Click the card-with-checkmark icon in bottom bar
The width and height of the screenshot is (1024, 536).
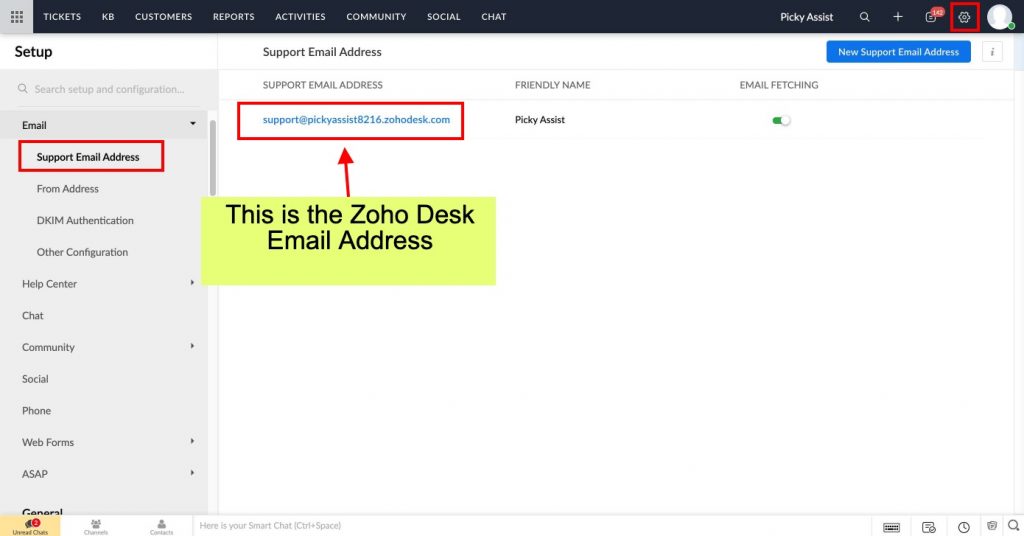pos(929,527)
